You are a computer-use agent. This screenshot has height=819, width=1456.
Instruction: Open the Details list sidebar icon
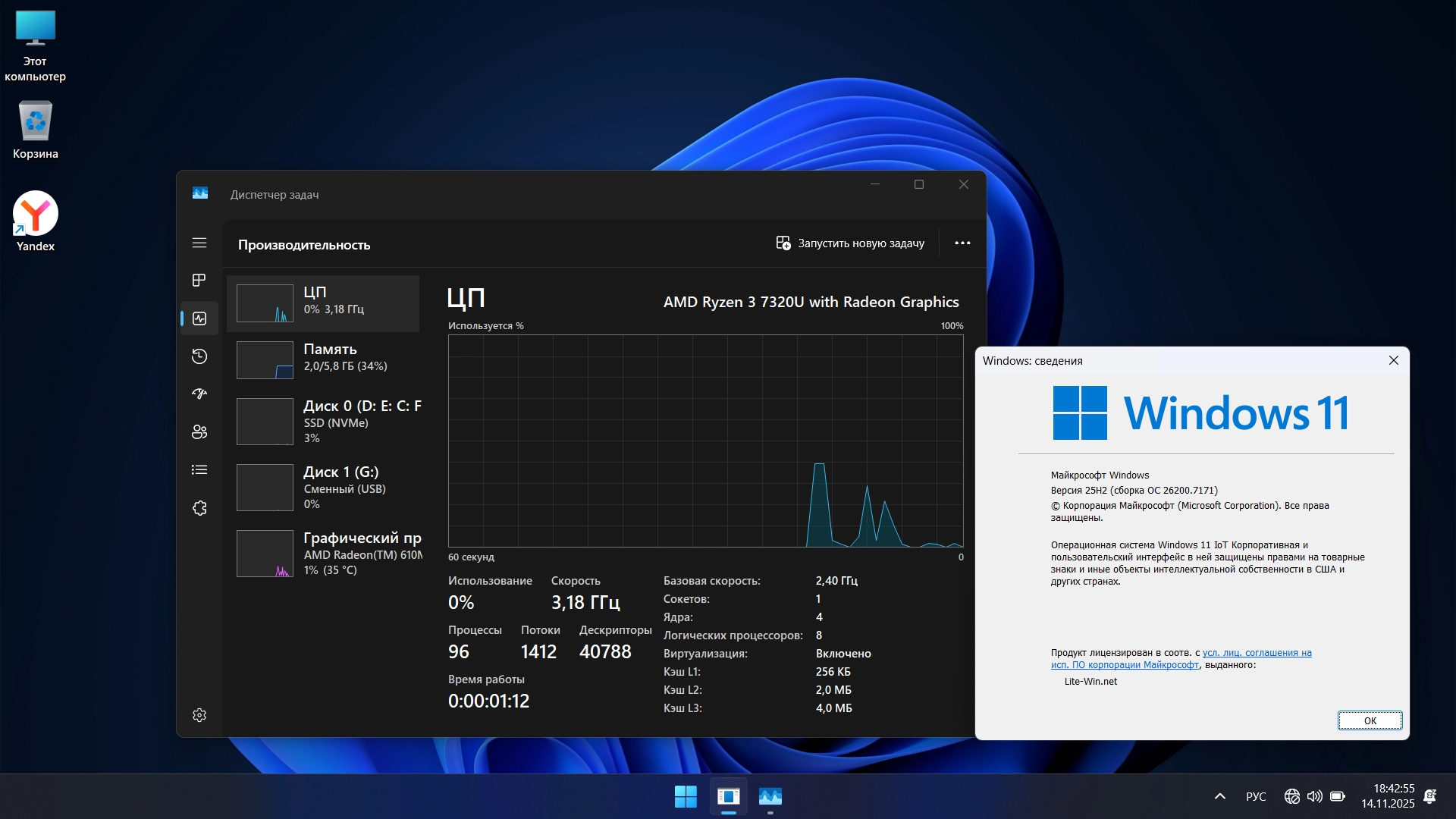click(199, 470)
